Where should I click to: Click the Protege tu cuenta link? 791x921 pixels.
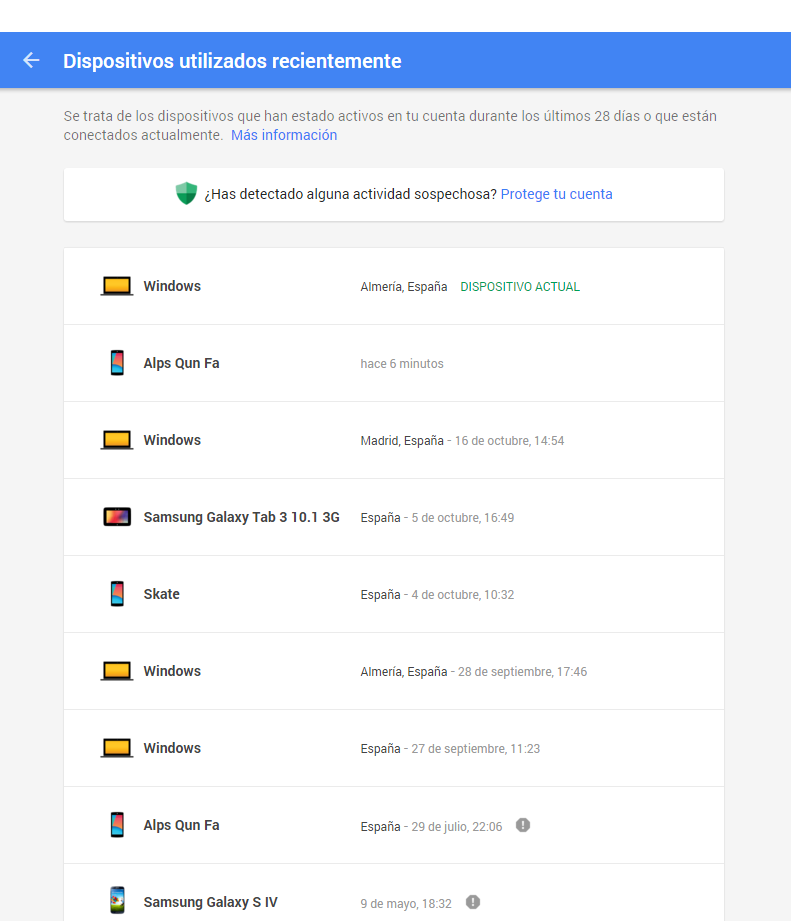pyautogui.click(x=556, y=194)
